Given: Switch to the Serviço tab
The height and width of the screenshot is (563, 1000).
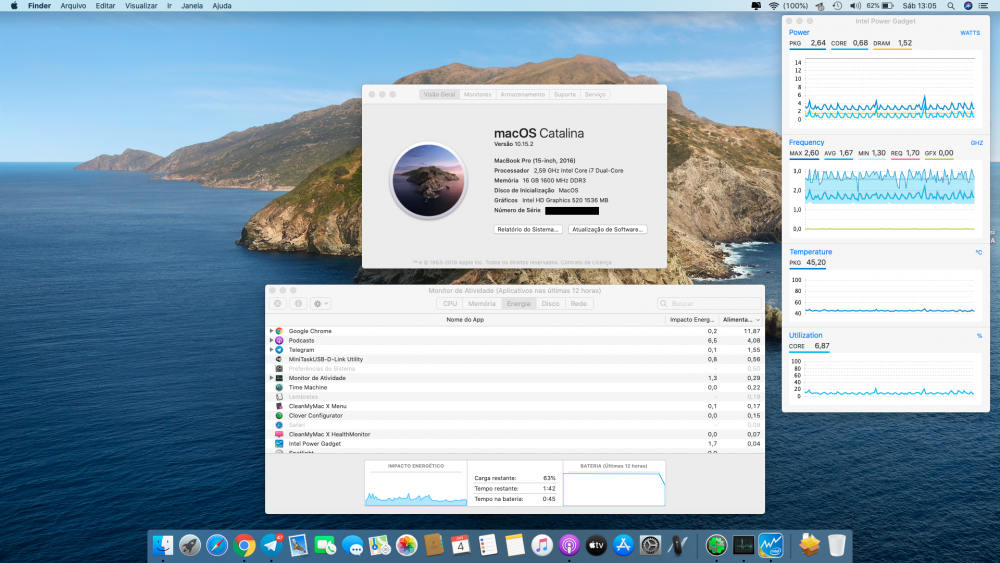Looking at the screenshot, I should tap(595, 94).
